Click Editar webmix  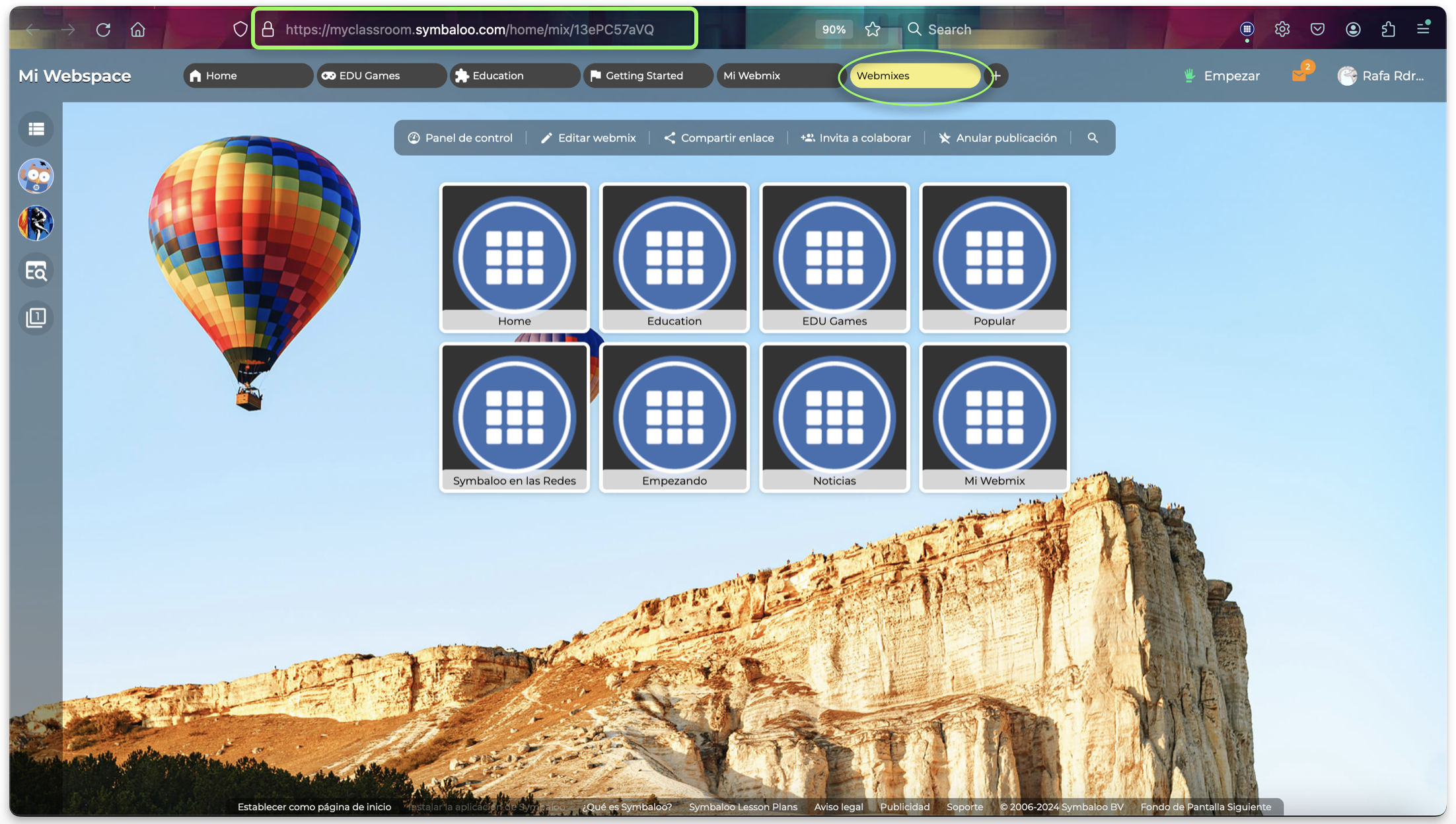click(x=588, y=137)
